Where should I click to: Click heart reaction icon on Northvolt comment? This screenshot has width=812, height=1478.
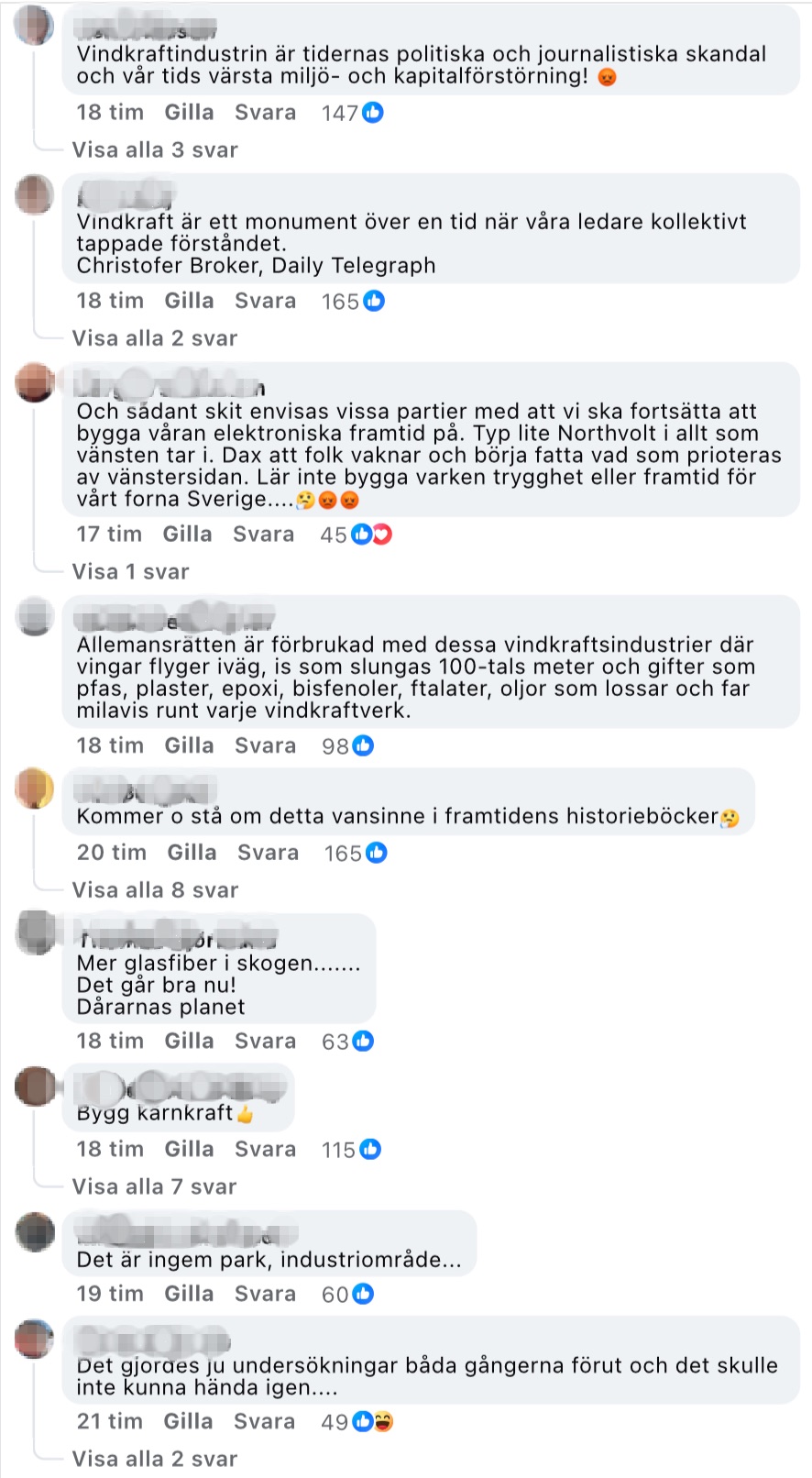[382, 535]
